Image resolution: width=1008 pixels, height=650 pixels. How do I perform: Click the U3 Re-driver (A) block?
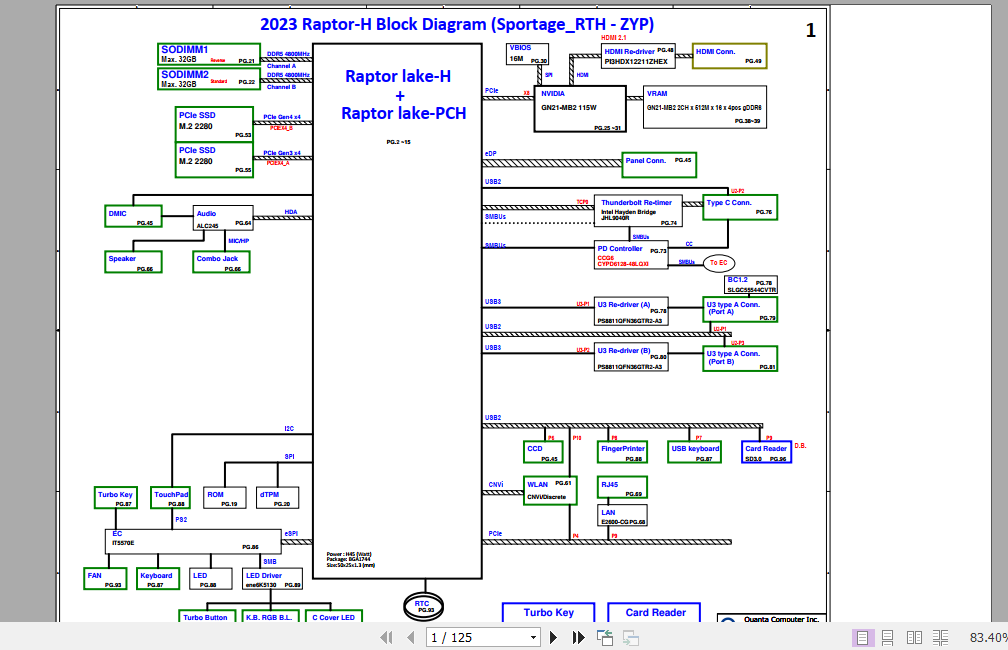631,312
